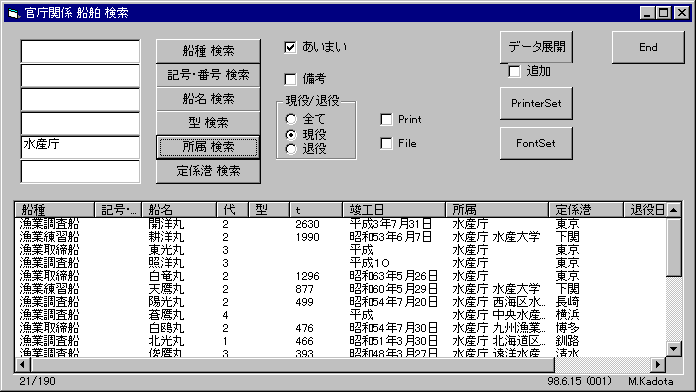Image resolution: width=696 pixels, height=392 pixels.
Task: Enable the 備考 checkbox
Action: [x=290, y=79]
